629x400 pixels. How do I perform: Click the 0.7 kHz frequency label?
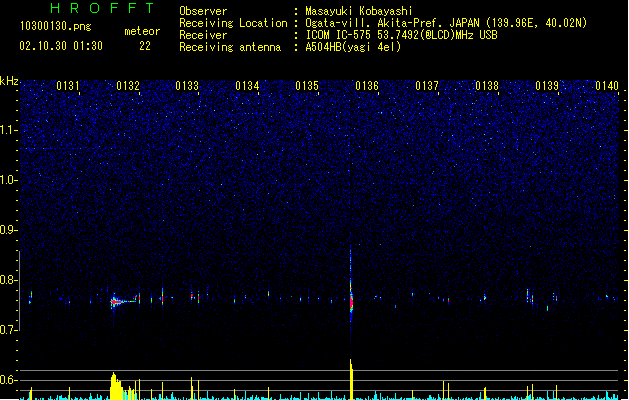pos(8,330)
